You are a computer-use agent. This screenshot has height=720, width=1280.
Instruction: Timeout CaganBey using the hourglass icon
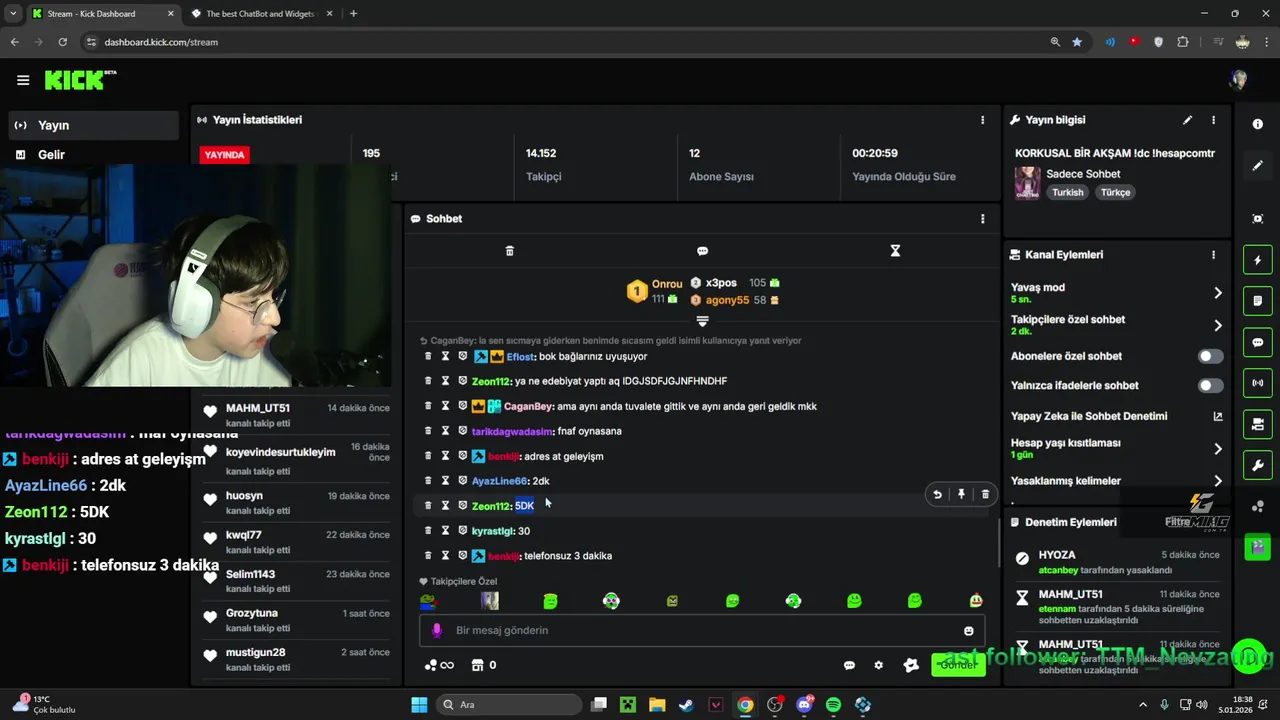[x=445, y=406]
